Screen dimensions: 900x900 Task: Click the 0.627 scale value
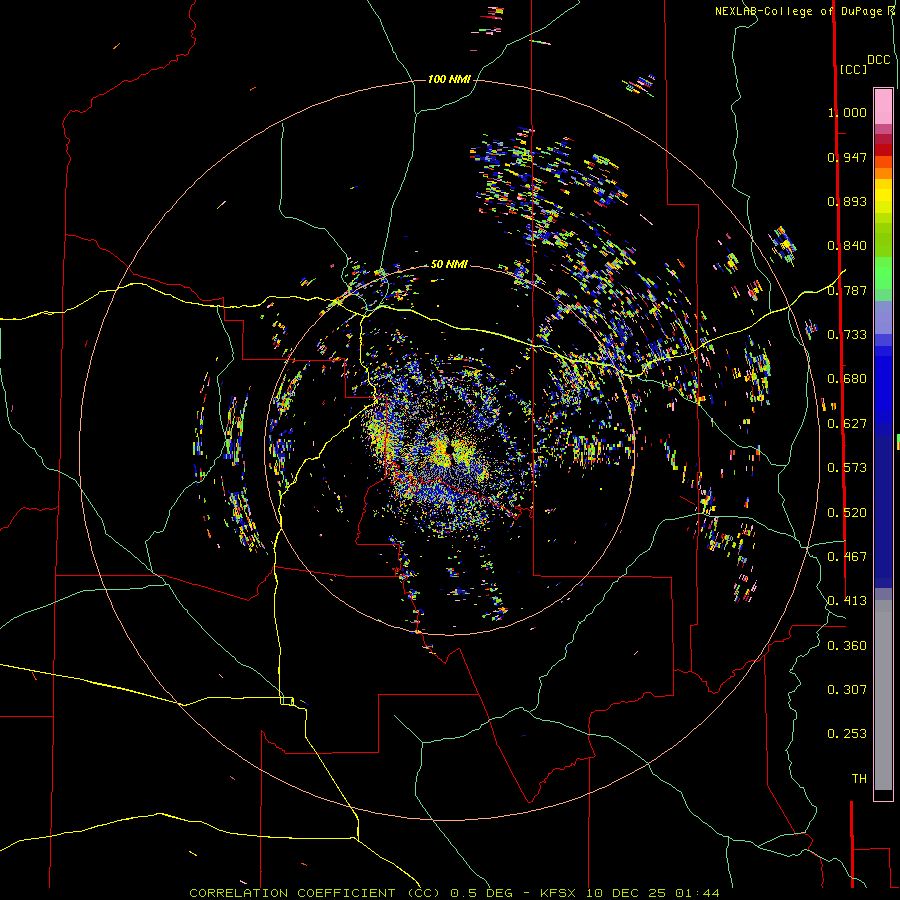pyautogui.click(x=847, y=424)
